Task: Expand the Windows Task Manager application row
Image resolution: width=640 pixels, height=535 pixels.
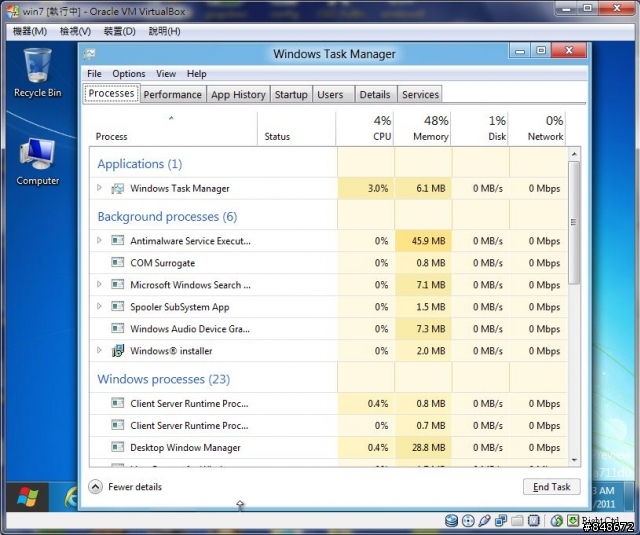Action: pos(99,188)
